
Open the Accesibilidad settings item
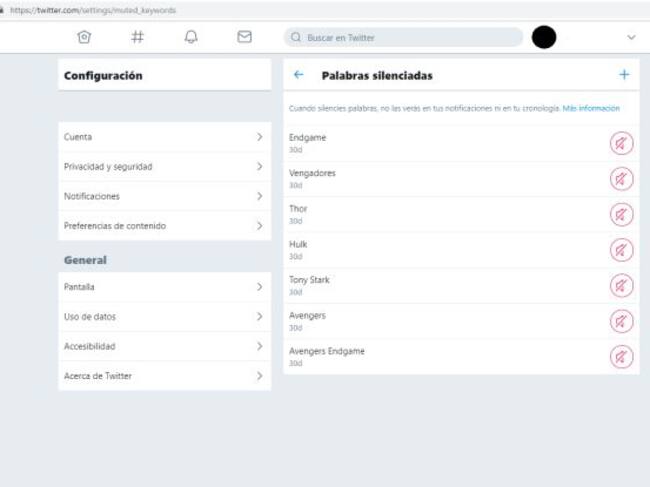point(164,346)
